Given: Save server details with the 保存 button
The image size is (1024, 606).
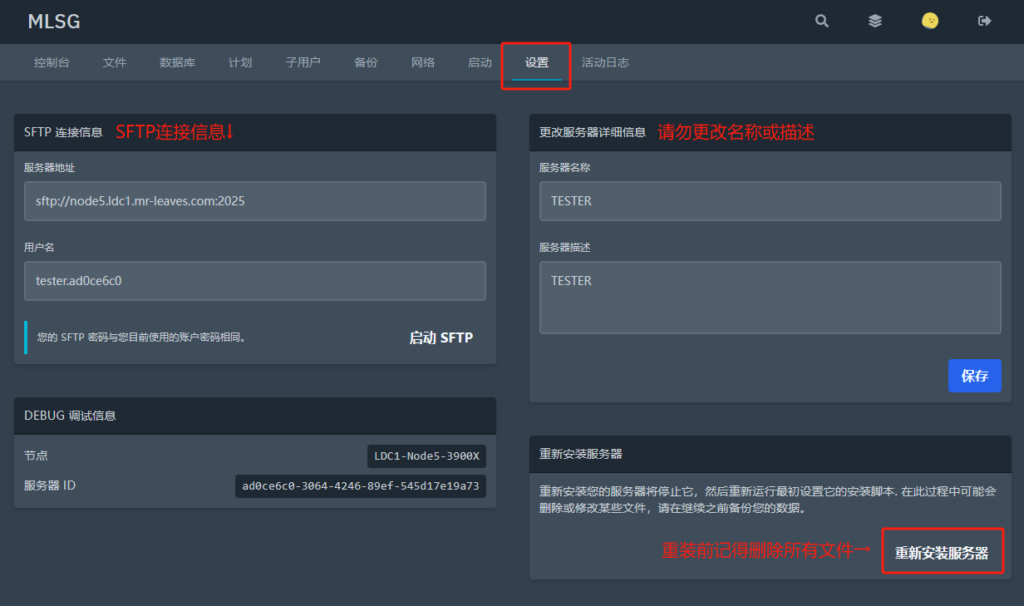Looking at the screenshot, I should (974, 375).
